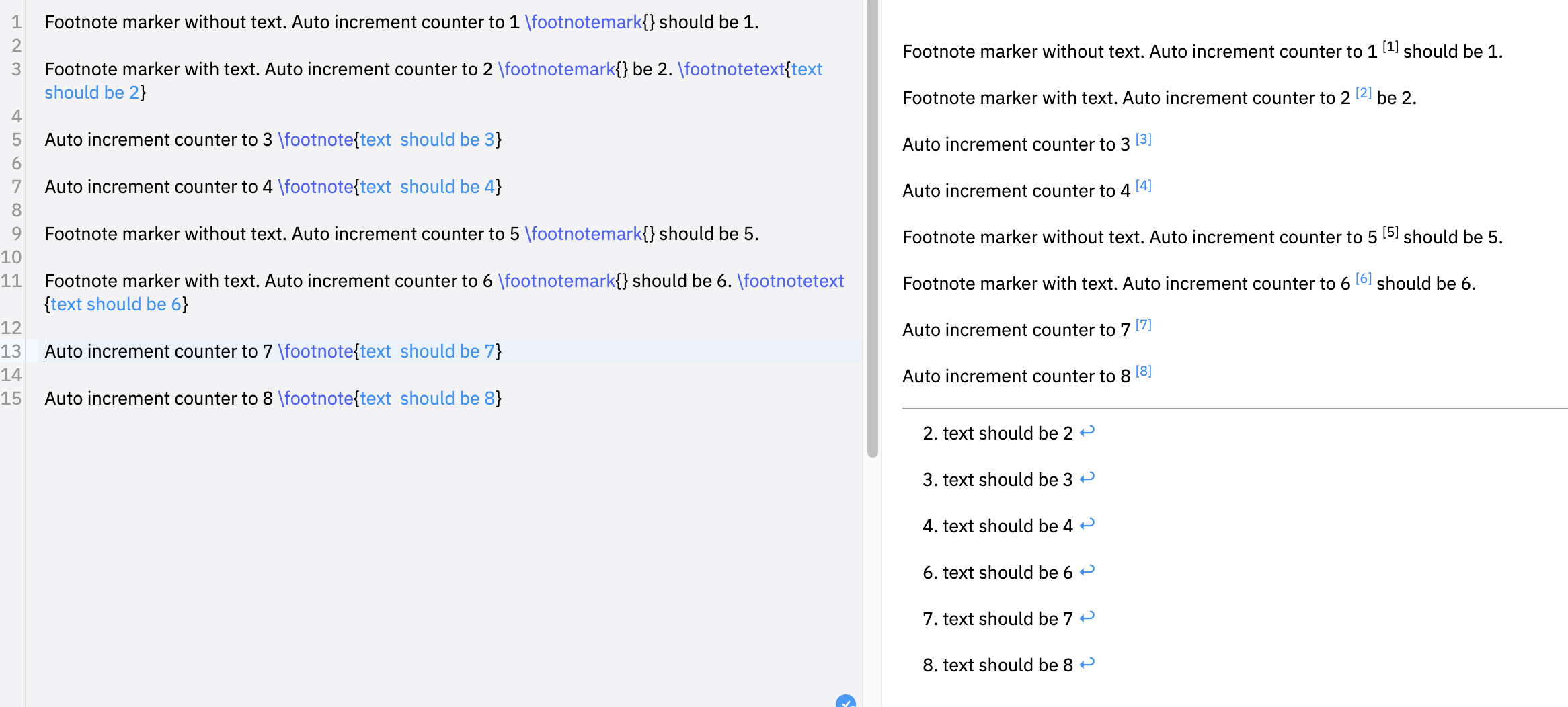Go to footnote via [6] marker
Viewport: 1568px width, 707px height.
(1363, 279)
